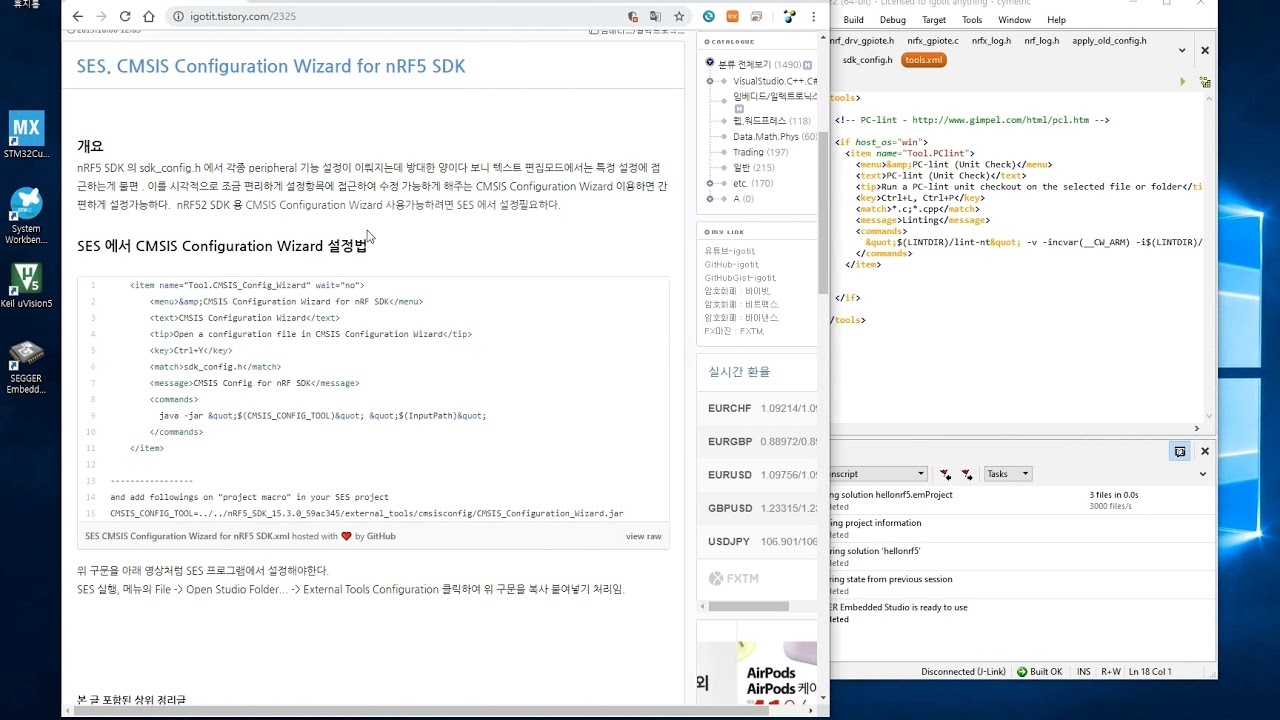This screenshot has width=1280, height=720.
Task: Bookmark this page with the star icon
Action: (x=679, y=16)
